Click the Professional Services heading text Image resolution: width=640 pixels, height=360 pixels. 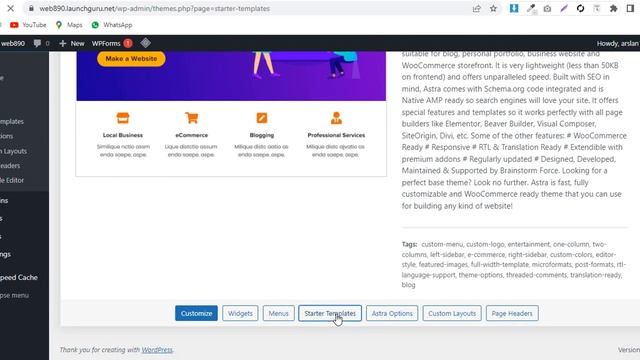pyautogui.click(x=336, y=135)
